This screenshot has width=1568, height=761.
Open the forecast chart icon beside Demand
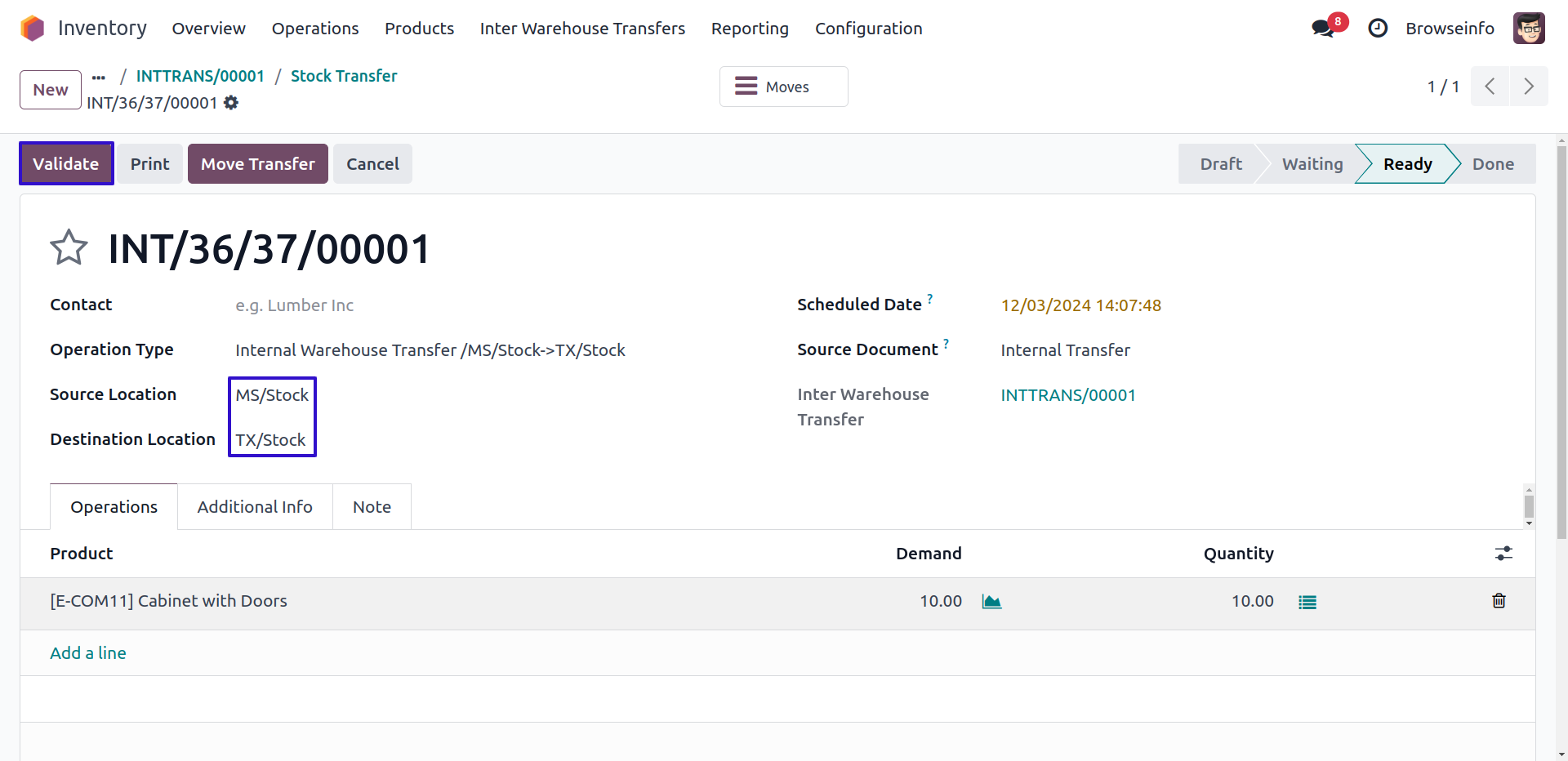pyautogui.click(x=991, y=602)
